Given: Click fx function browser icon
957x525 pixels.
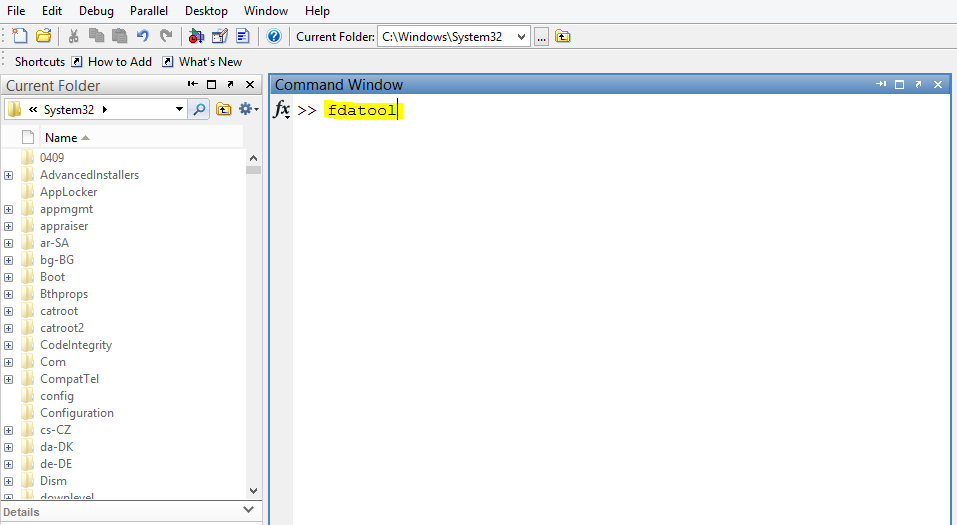Looking at the screenshot, I should [281, 109].
